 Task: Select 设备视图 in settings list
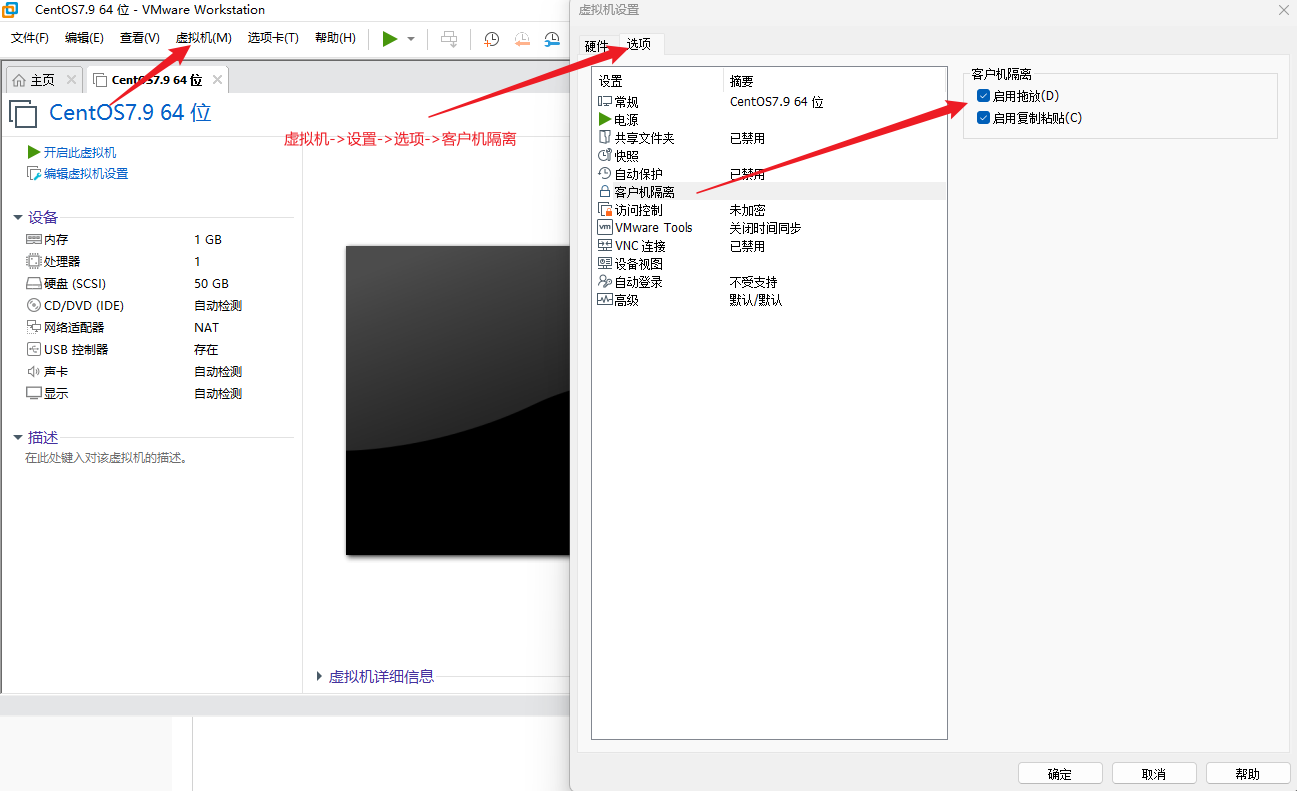click(769, 264)
